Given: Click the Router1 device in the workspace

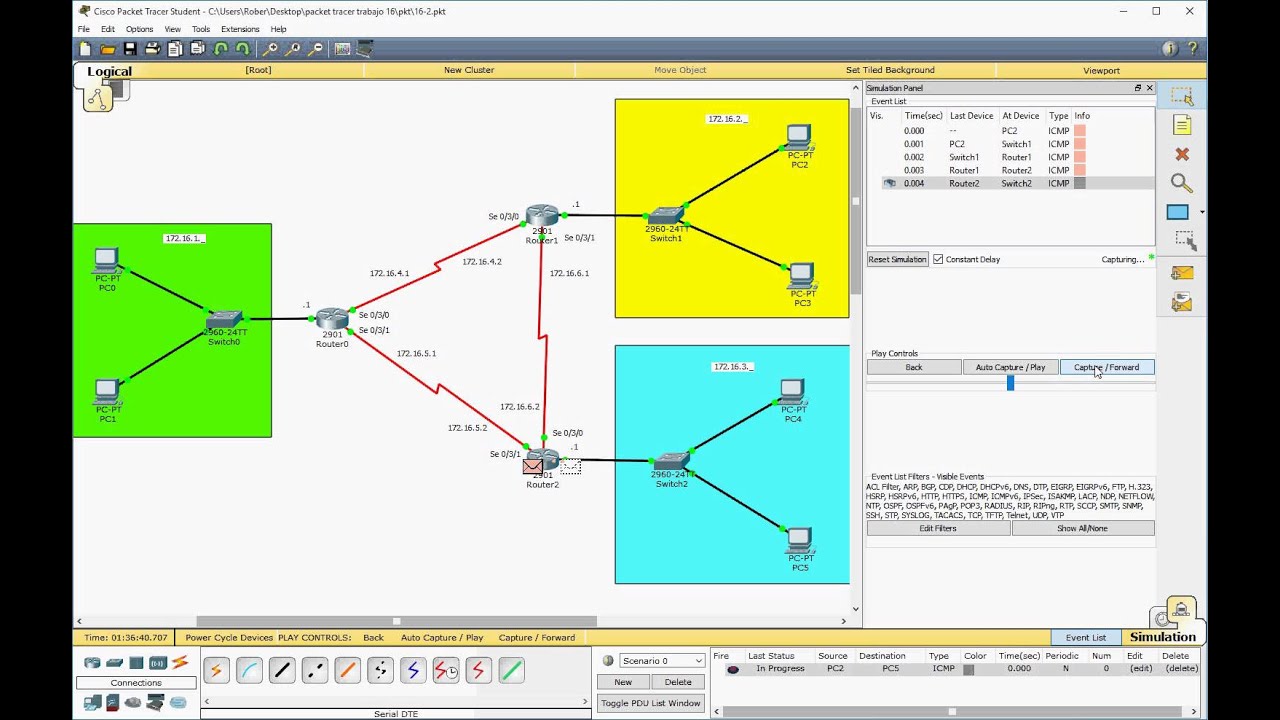Looking at the screenshot, I should [542, 216].
